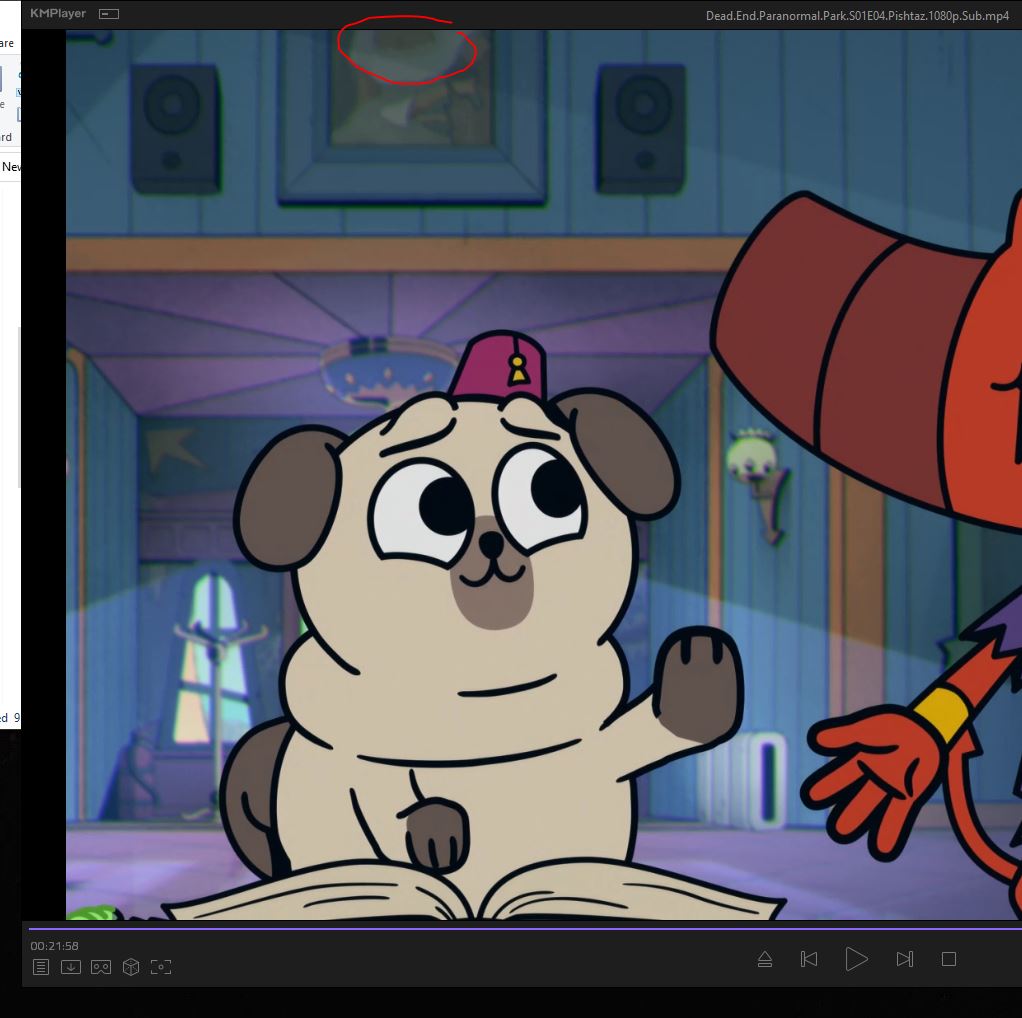
Task: Click the purple seek progress bar
Action: coord(500,928)
